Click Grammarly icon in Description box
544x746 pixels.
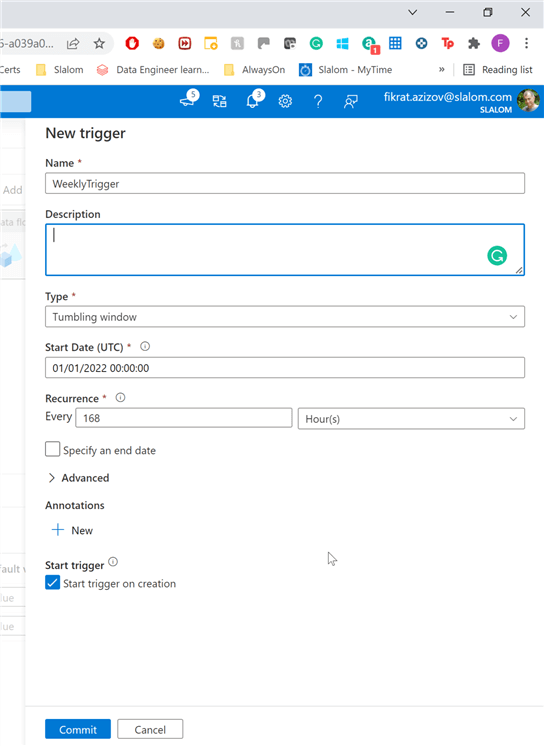[497, 255]
